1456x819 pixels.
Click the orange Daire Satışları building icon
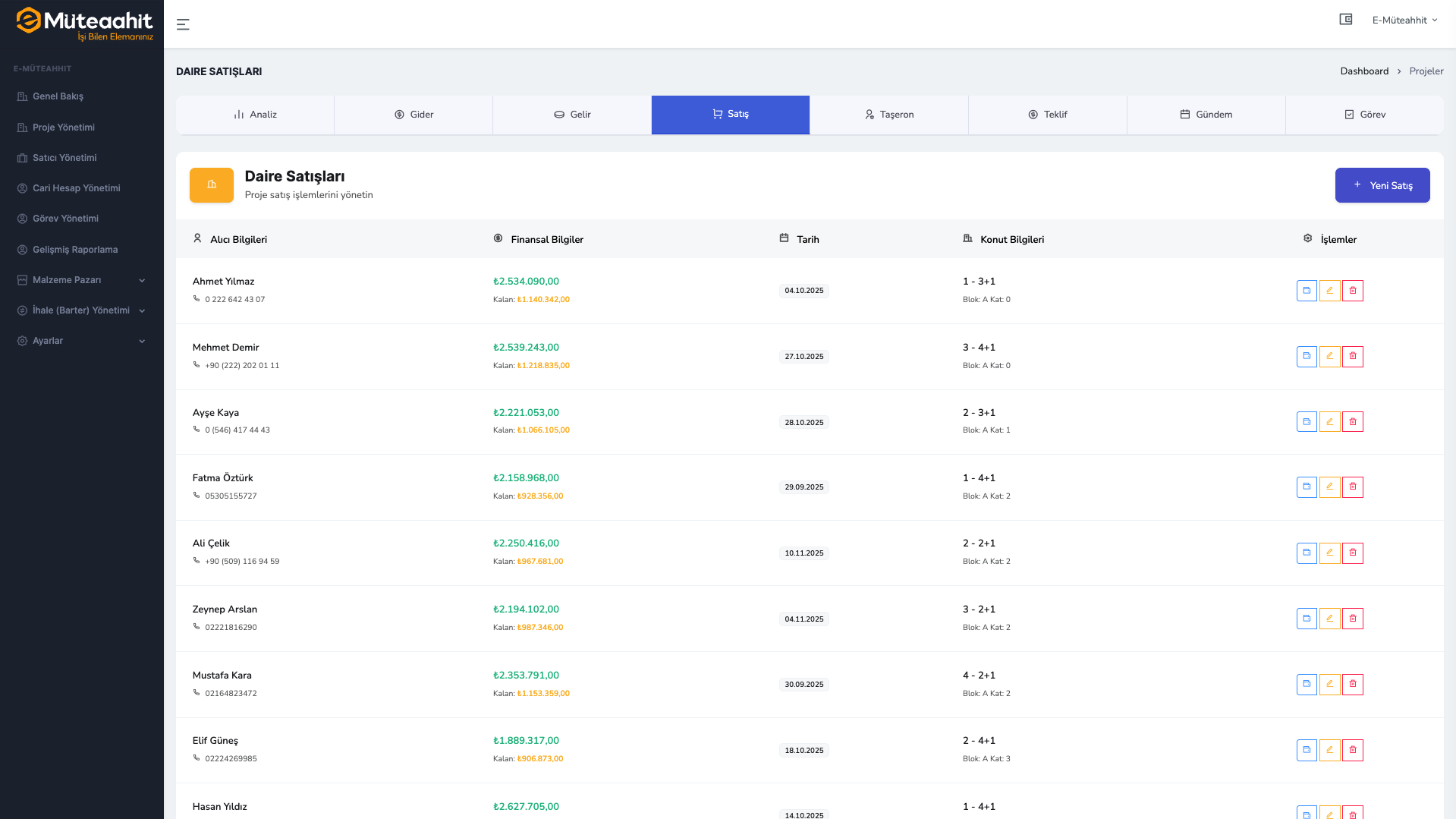point(212,185)
